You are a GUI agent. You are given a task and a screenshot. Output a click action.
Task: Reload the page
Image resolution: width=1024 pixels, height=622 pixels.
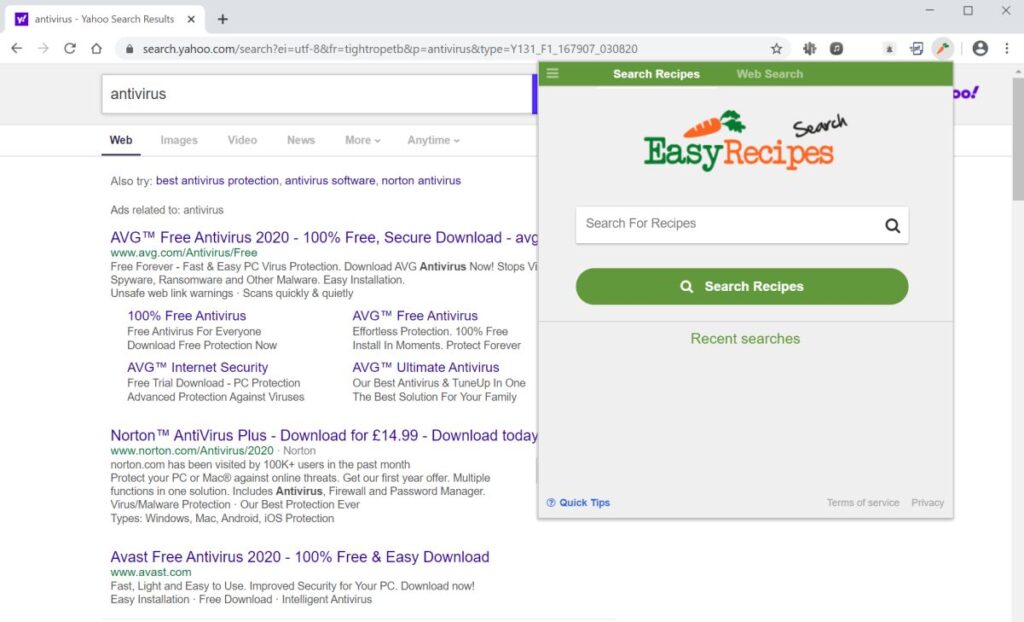tap(68, 48)
